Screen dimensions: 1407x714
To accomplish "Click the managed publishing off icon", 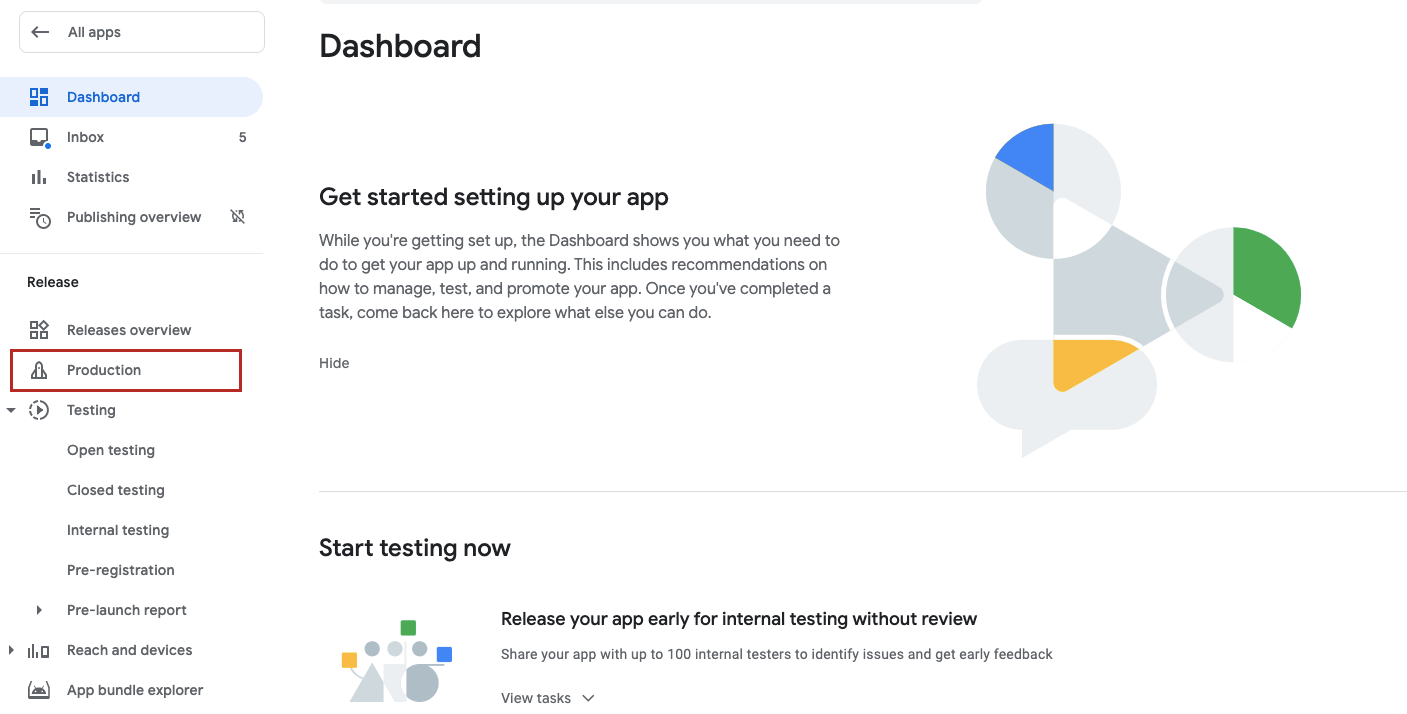I will 238,217.
